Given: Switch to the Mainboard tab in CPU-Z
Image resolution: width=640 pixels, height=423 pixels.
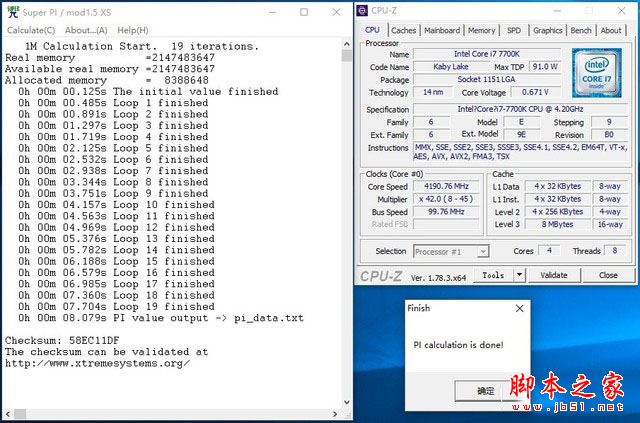Looking at the screenshot, I should tap(442, 30).
